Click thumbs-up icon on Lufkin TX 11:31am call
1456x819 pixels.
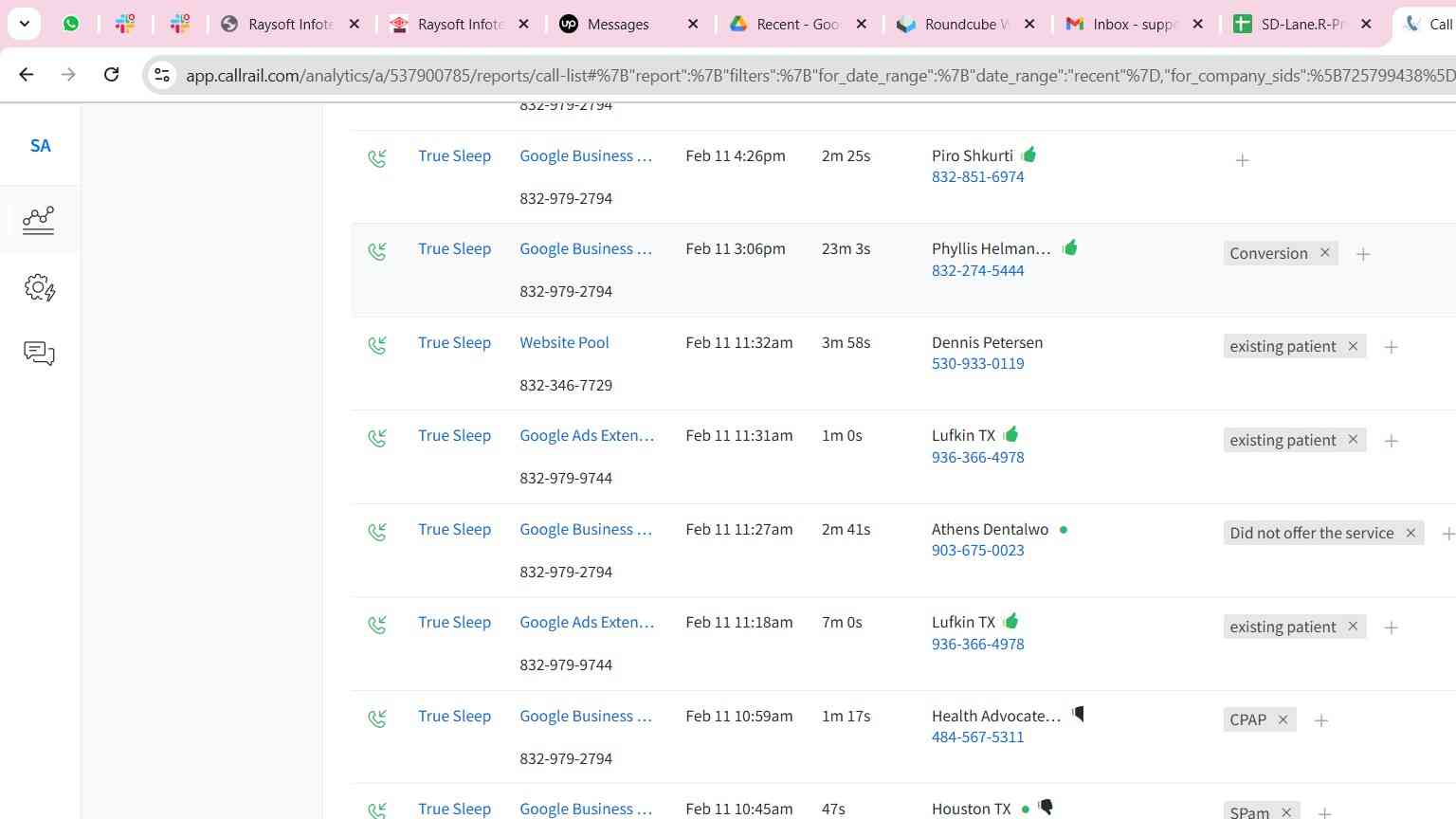(1011, 434)
